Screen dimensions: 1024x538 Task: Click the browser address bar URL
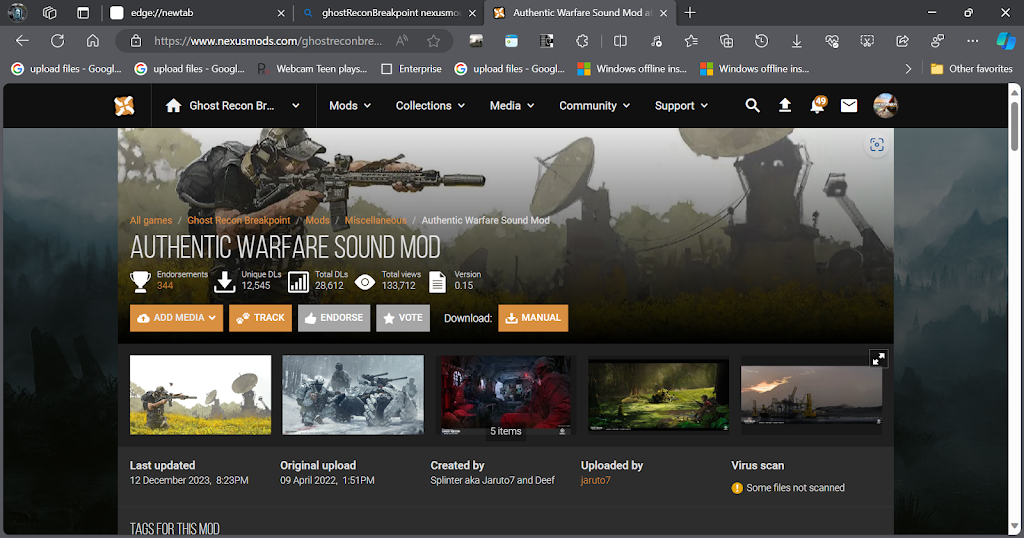coord(268,41)
